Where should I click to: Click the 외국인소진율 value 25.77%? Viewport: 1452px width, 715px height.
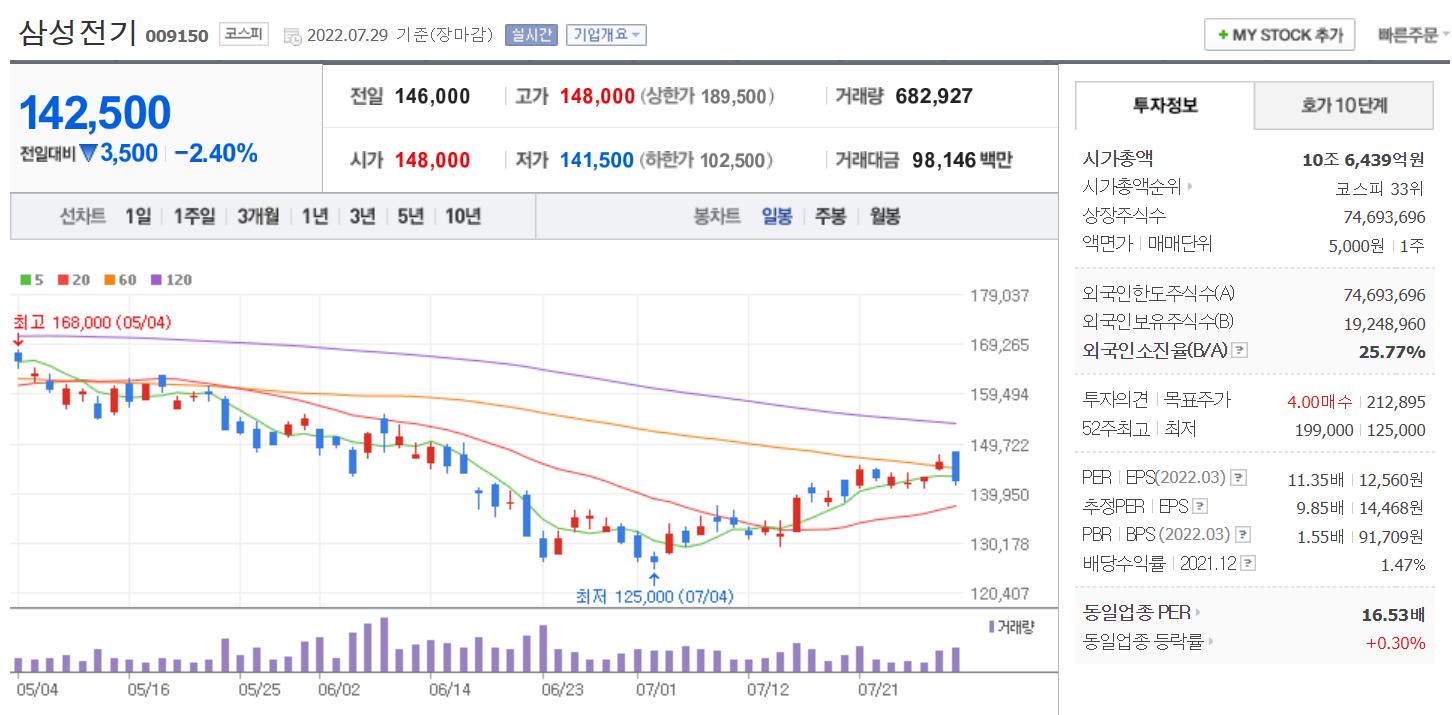click(1392, 352)
